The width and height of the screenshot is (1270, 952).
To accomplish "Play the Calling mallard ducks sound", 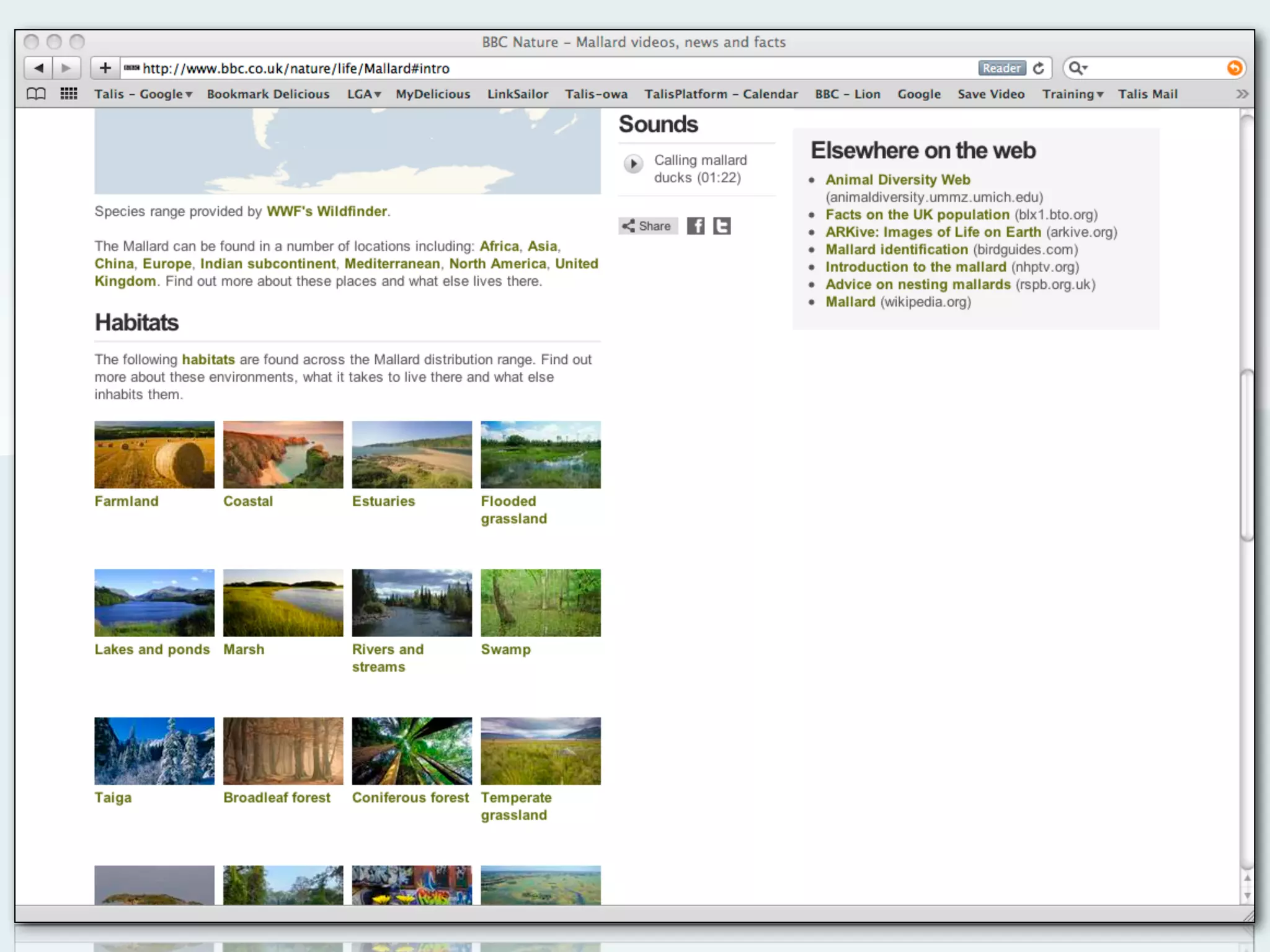I will point(633,164).
